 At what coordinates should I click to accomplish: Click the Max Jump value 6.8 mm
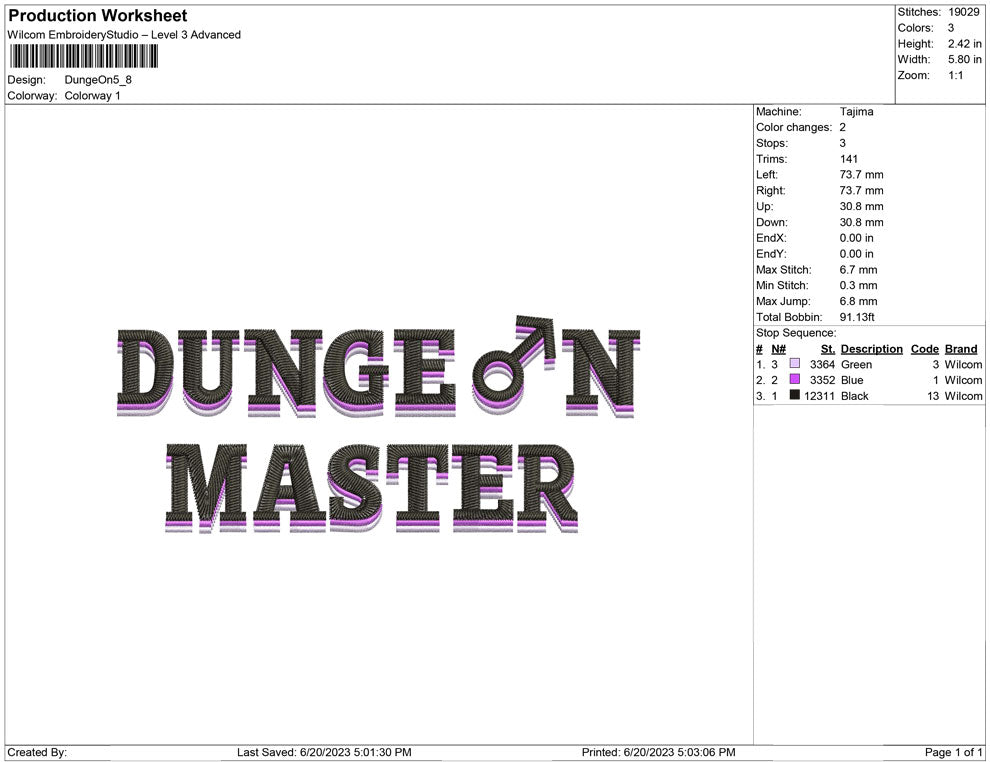click(x=858, y=301)
